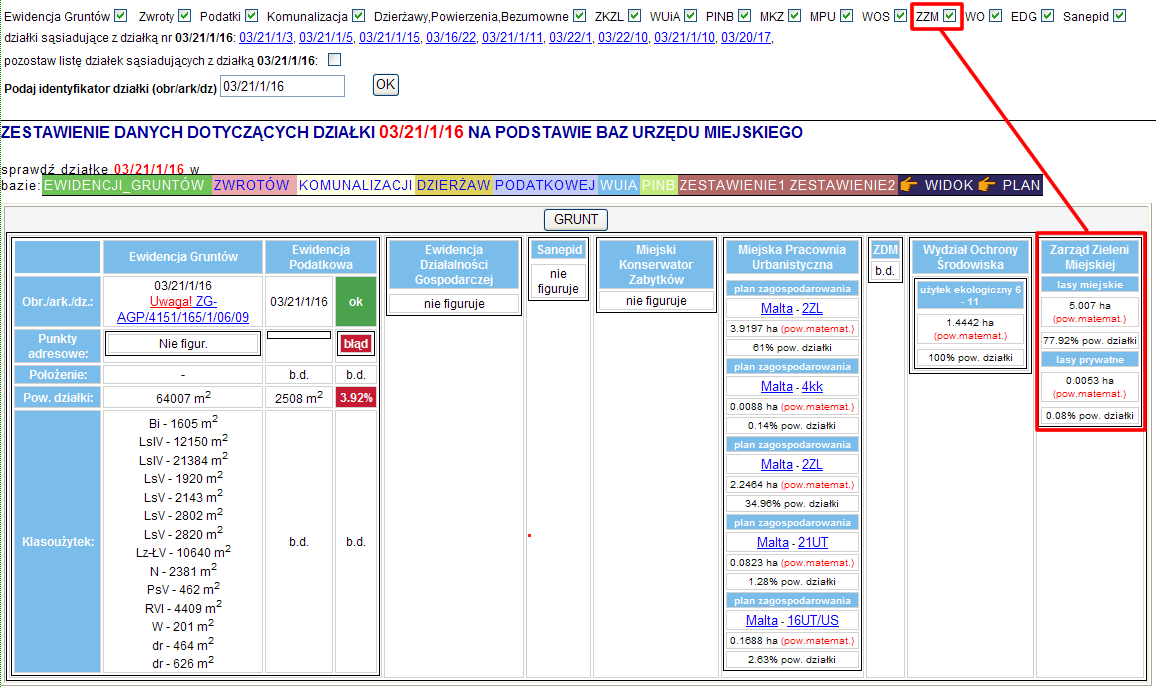The image size is (1156, 688).
Task: Toggle the Ewidencja Gruntów checkbox
Action: tap(121, 16)
